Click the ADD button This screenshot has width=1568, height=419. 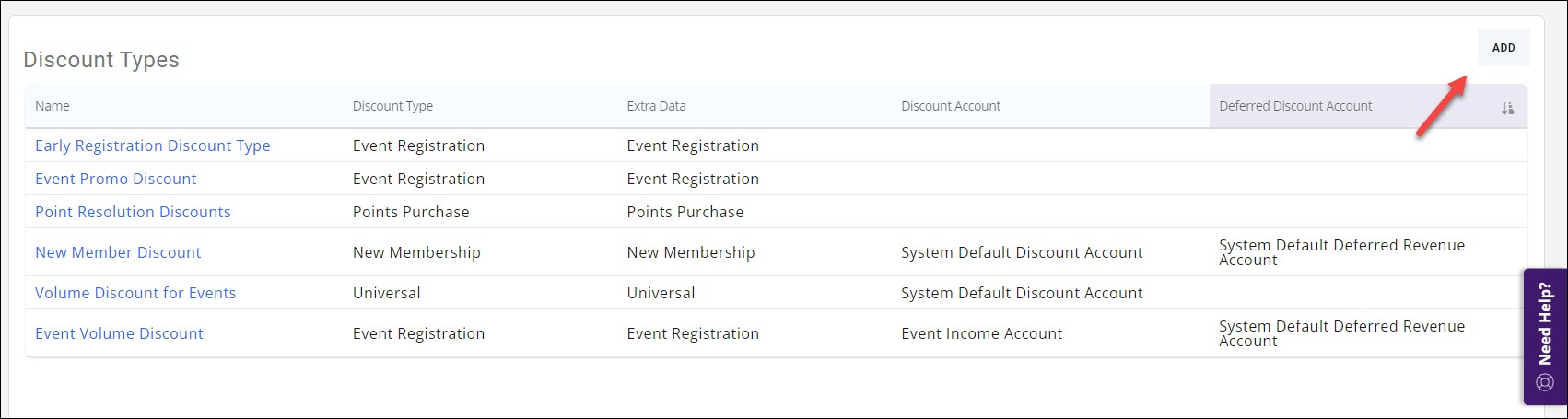click(1503, 48)
